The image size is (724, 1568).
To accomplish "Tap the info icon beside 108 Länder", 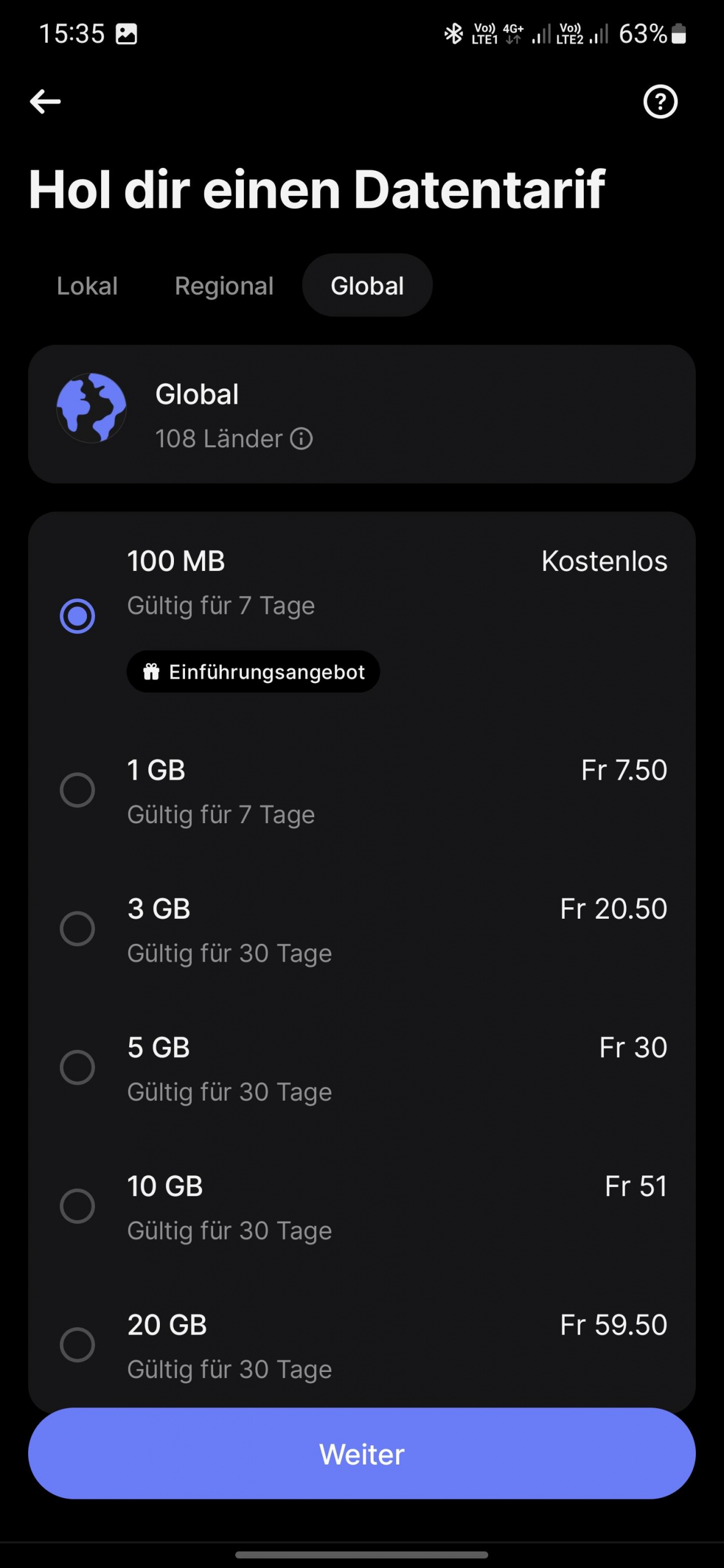I will pyautogui.click(x=301, y=439).
